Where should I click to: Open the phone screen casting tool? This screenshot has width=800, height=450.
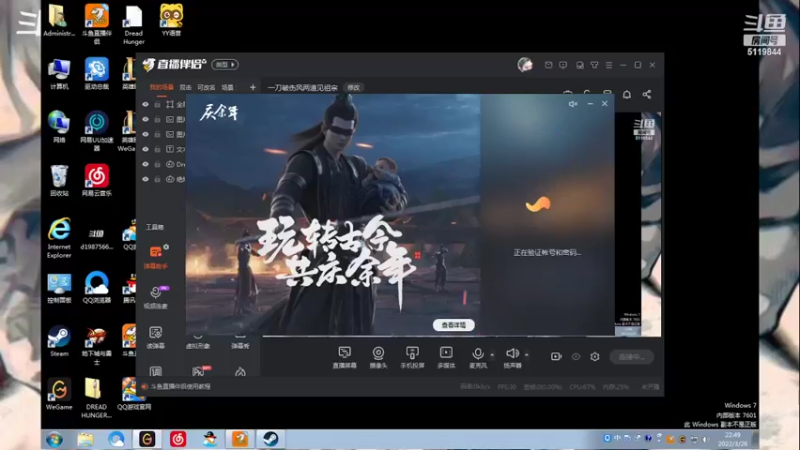[x=412, y=357]
